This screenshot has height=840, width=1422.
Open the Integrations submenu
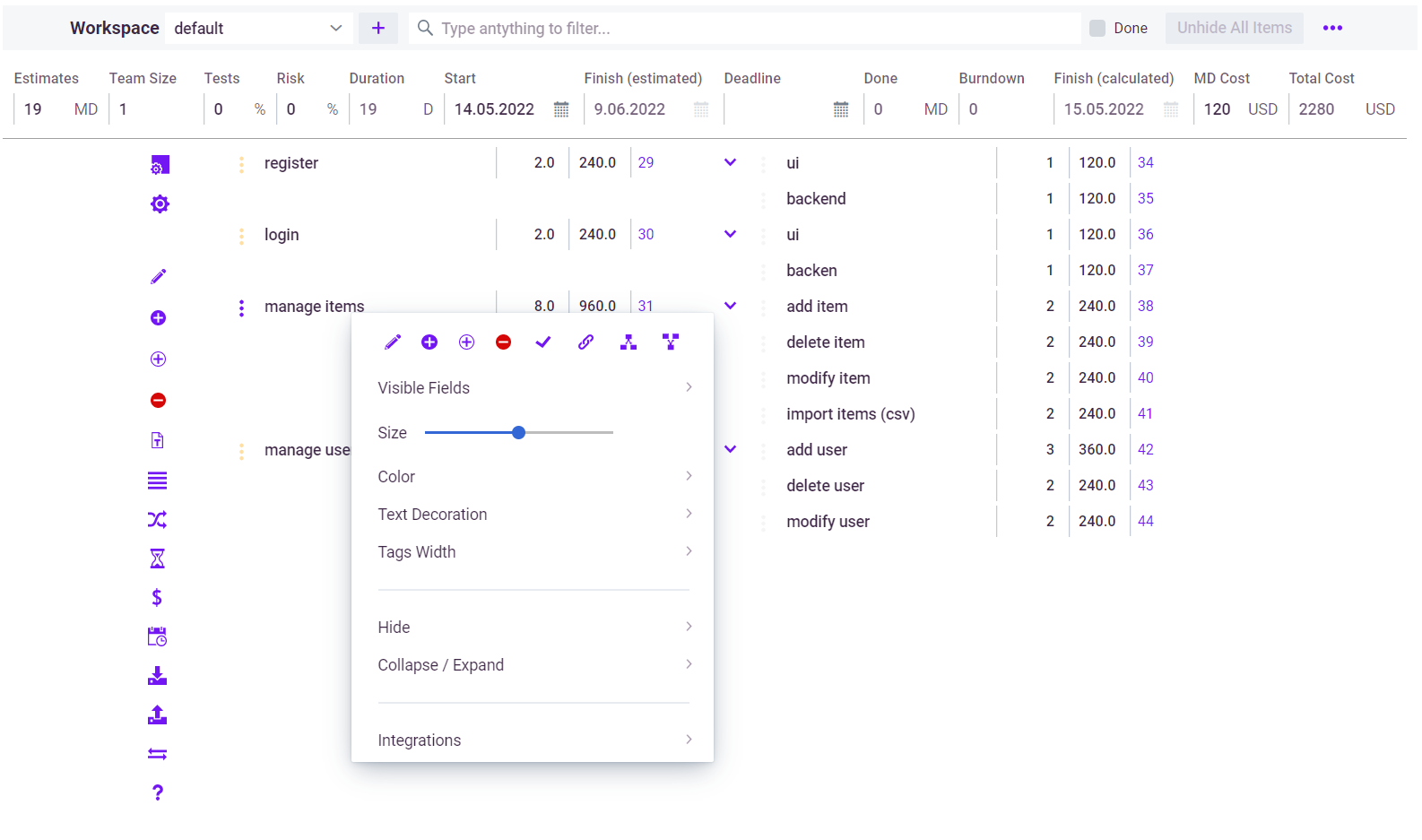coord(534,740)
